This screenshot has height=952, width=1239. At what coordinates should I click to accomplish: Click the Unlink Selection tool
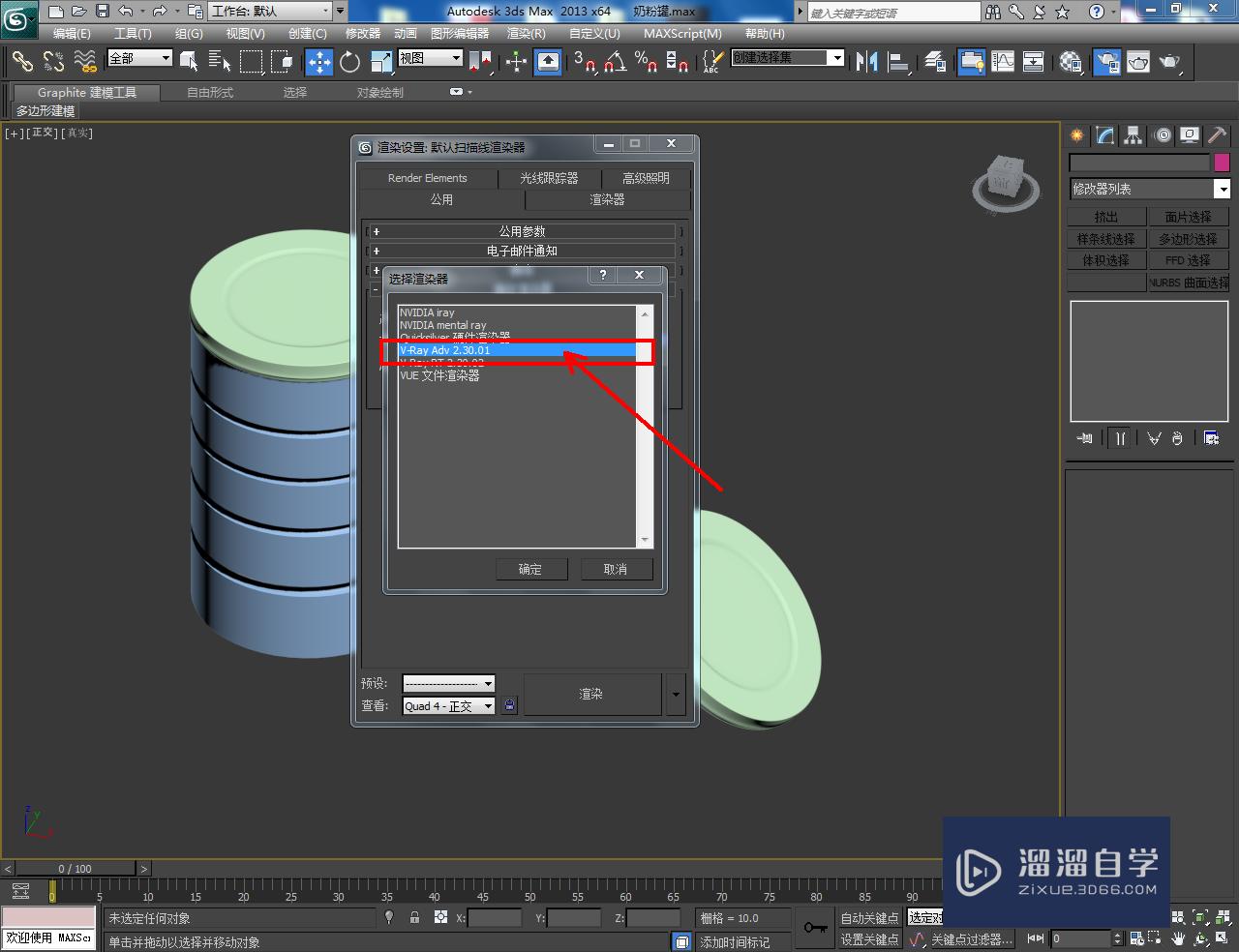pos(53,62)
